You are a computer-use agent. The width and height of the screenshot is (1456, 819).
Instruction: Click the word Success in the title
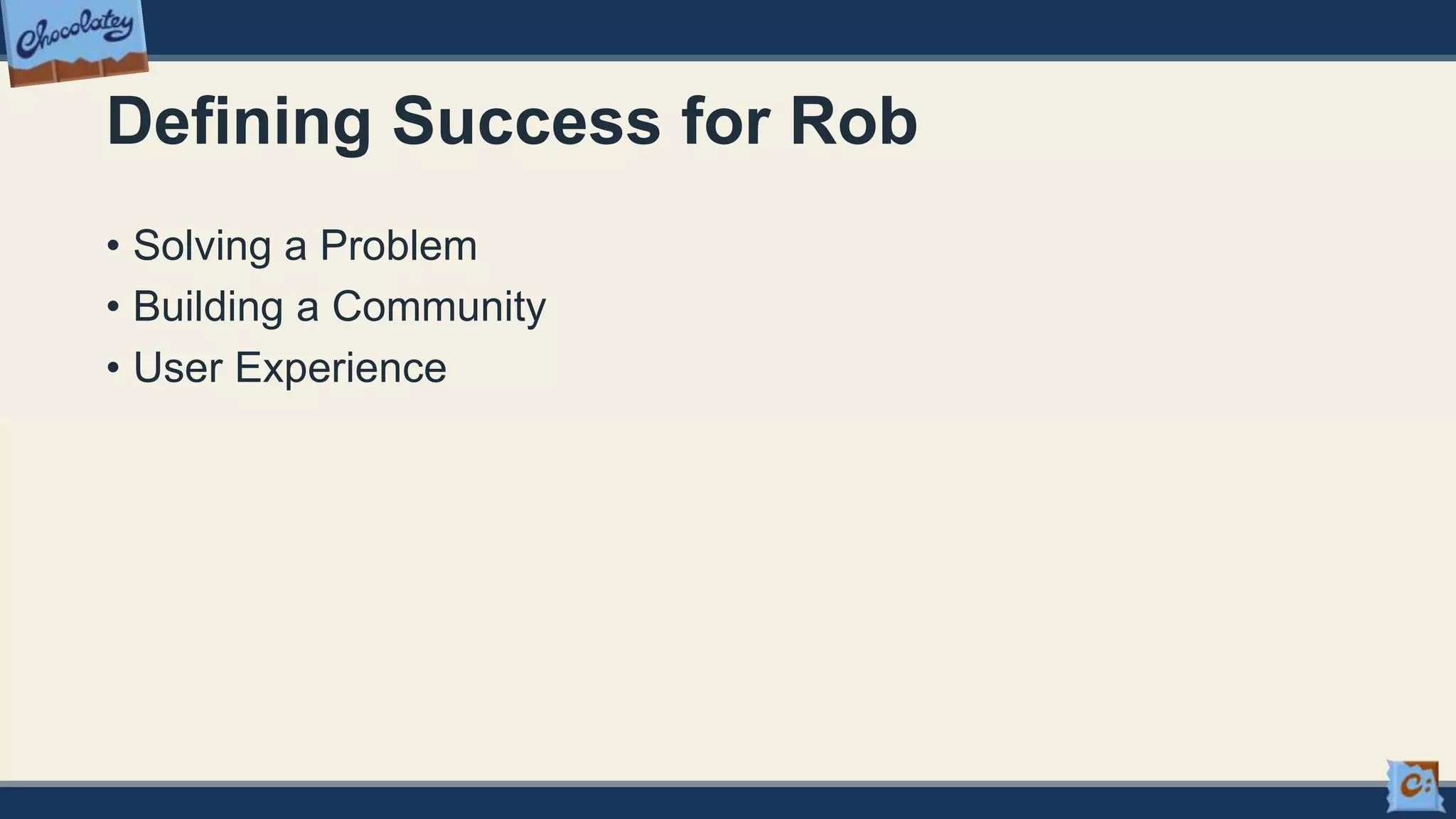tap(526, 122)
